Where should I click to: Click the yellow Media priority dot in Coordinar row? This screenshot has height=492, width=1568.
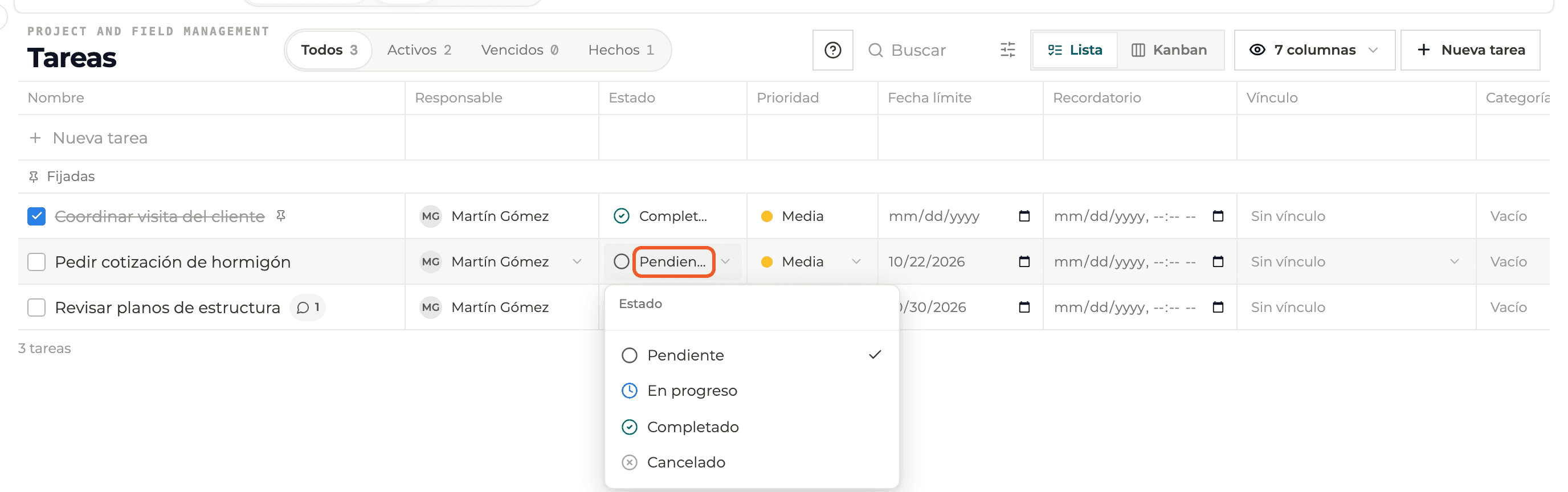click(x=767, y=216)
